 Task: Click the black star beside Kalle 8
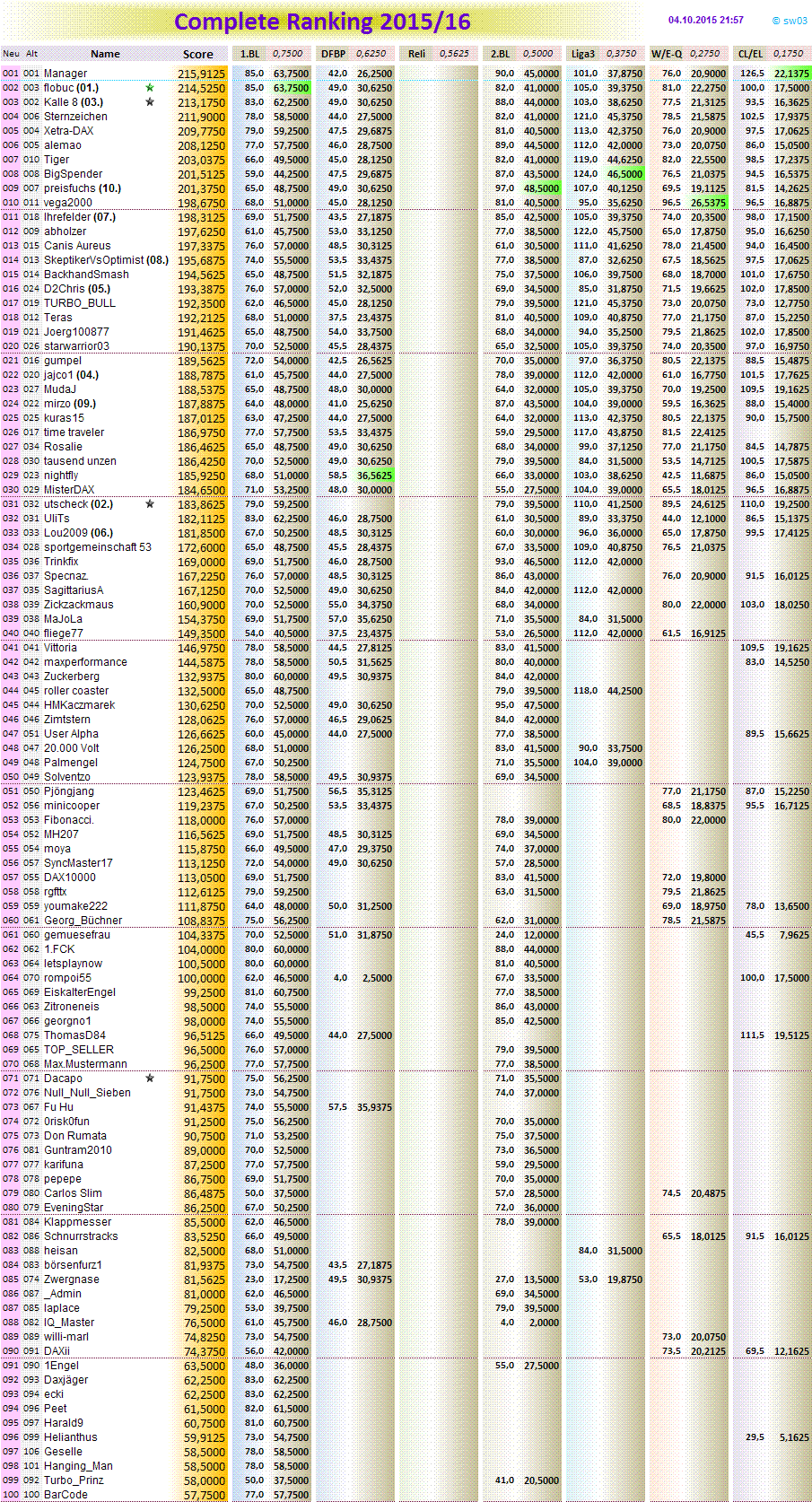tap(150, 102)
